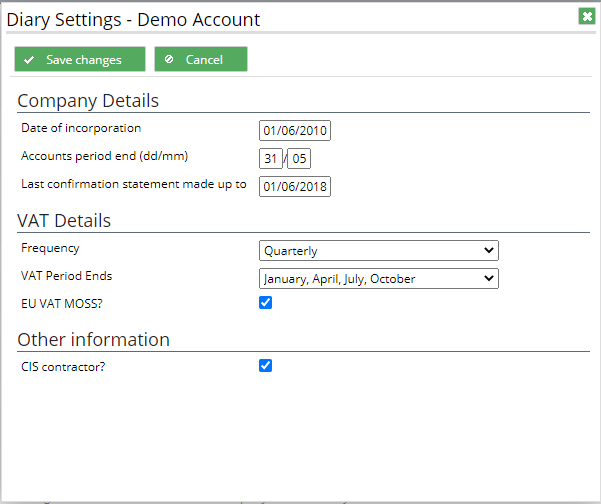The height and width of the screenshot is (504, 601).
Task: Click the Accounts period end (dd/mm) label
Action: tap(105, 156)
